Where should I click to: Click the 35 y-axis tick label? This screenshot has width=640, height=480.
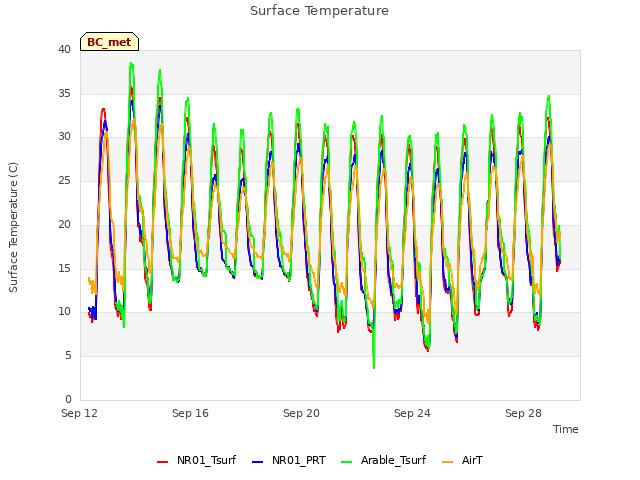[x=64, y=93]
